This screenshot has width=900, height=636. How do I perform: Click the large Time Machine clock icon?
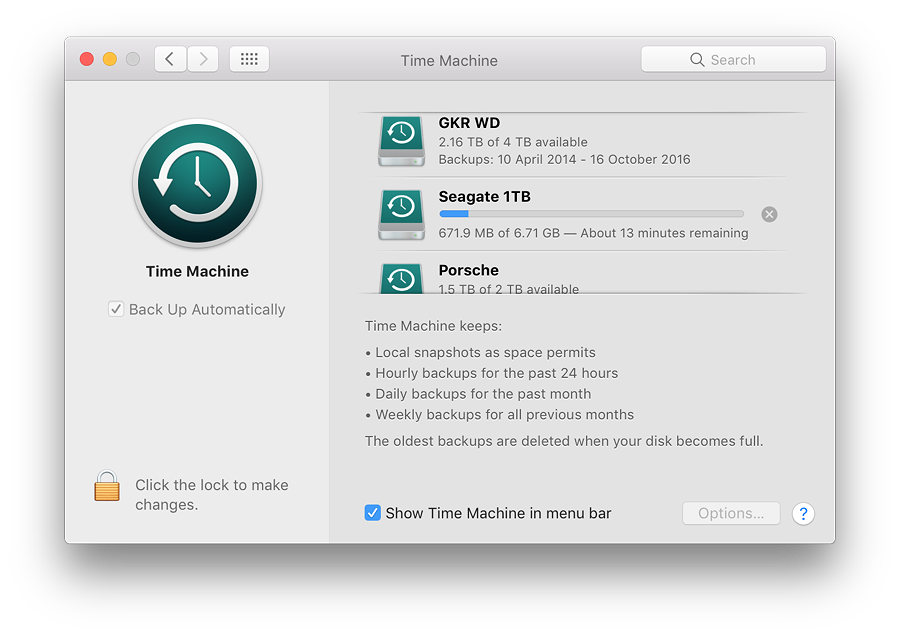(x=197, y=183)
